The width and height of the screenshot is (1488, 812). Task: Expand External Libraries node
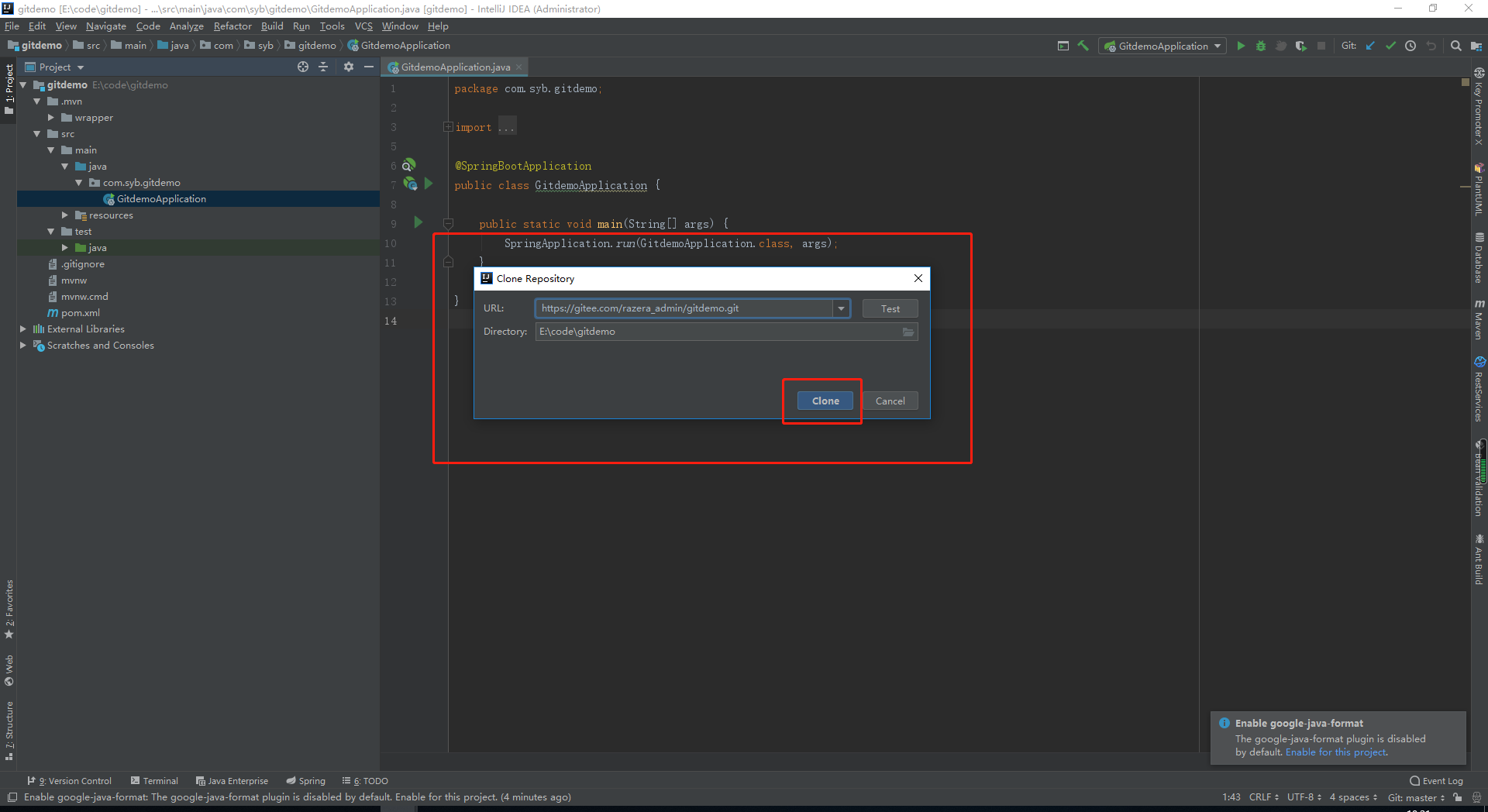click(22, 329)
